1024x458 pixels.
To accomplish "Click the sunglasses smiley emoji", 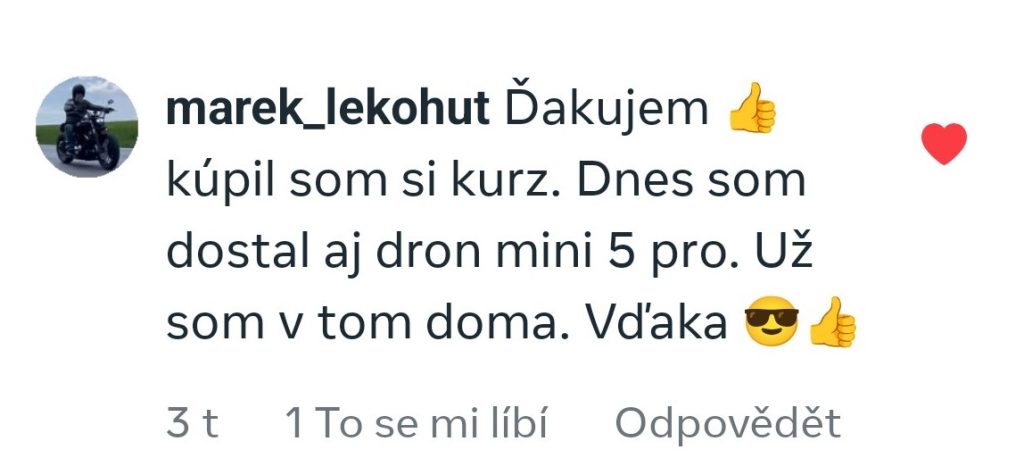I will click(x=772, y=321).
